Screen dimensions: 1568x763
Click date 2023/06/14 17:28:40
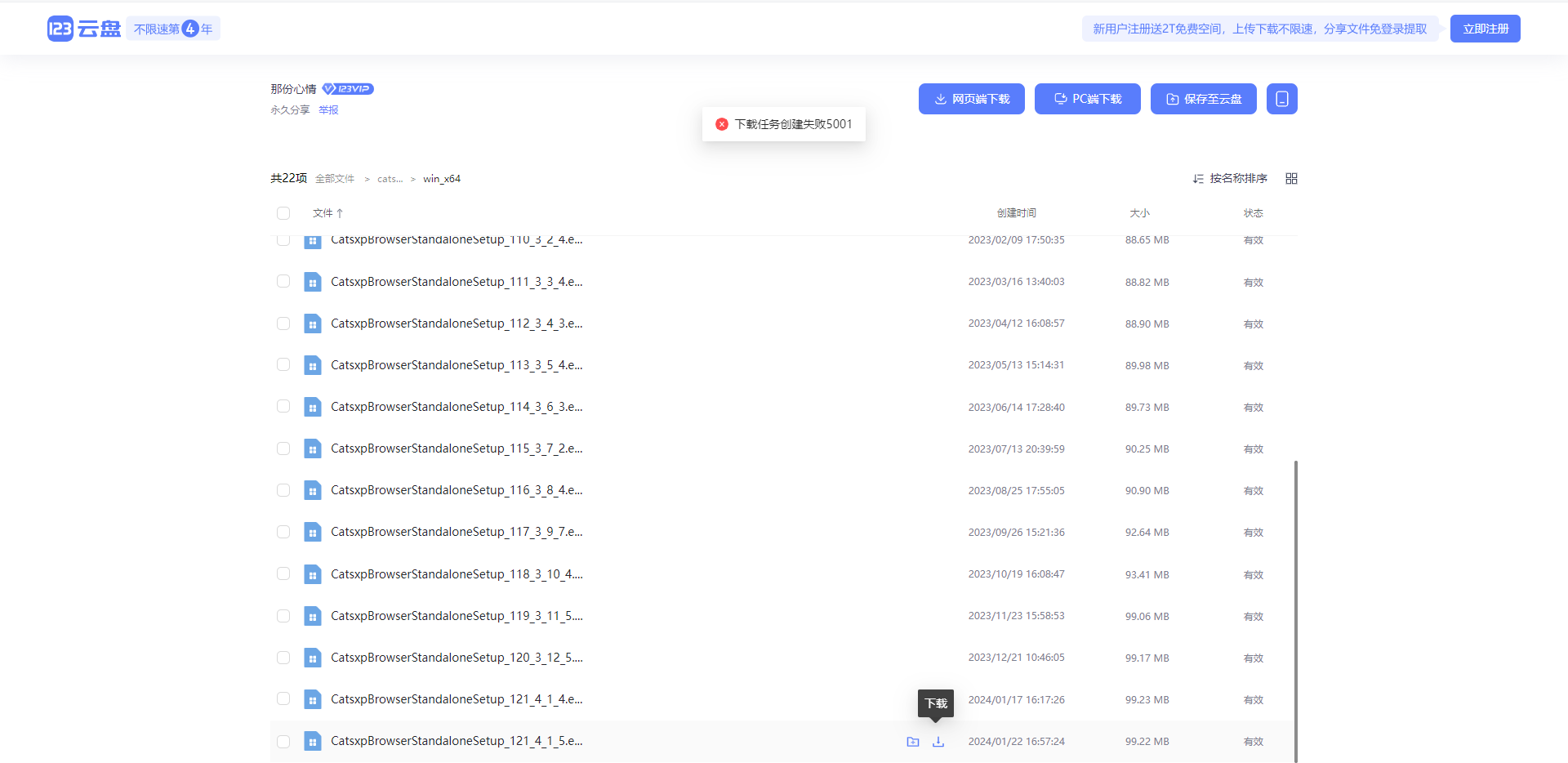pos(1017,407)
